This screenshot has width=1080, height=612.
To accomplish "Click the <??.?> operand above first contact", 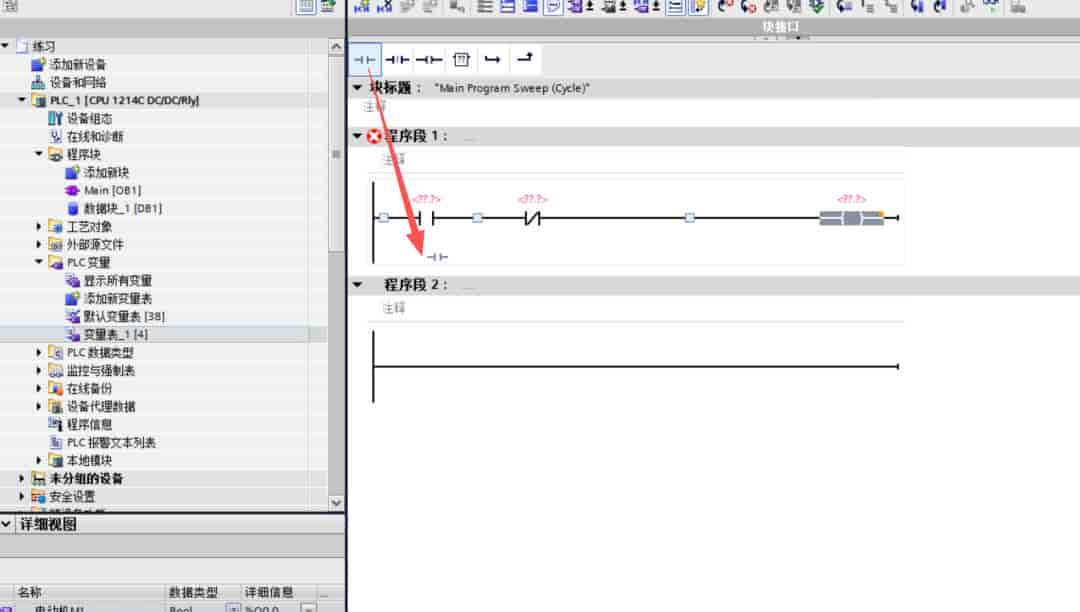I will coord(426,199).
